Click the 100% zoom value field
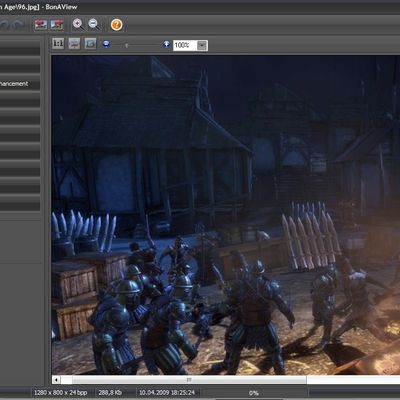Image resolution: width=400 pixels, height=400 pixels. (185, 45)
